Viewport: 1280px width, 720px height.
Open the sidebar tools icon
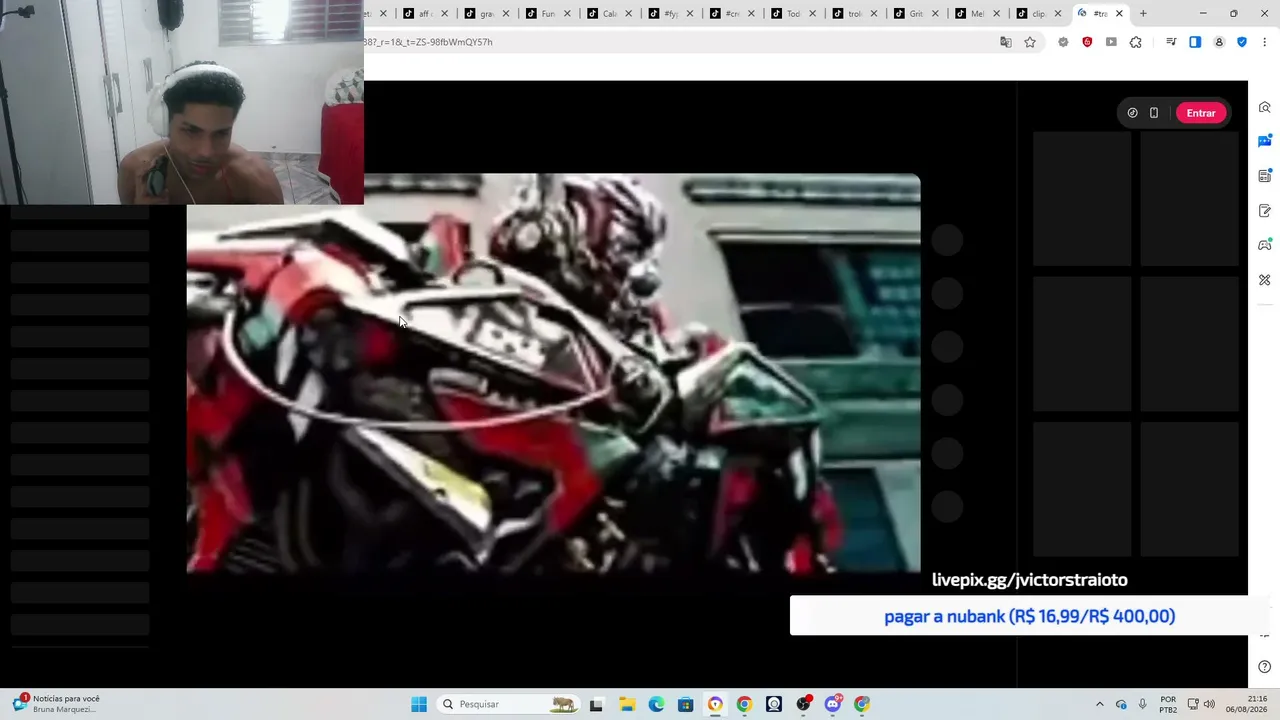coord(1265,280)
